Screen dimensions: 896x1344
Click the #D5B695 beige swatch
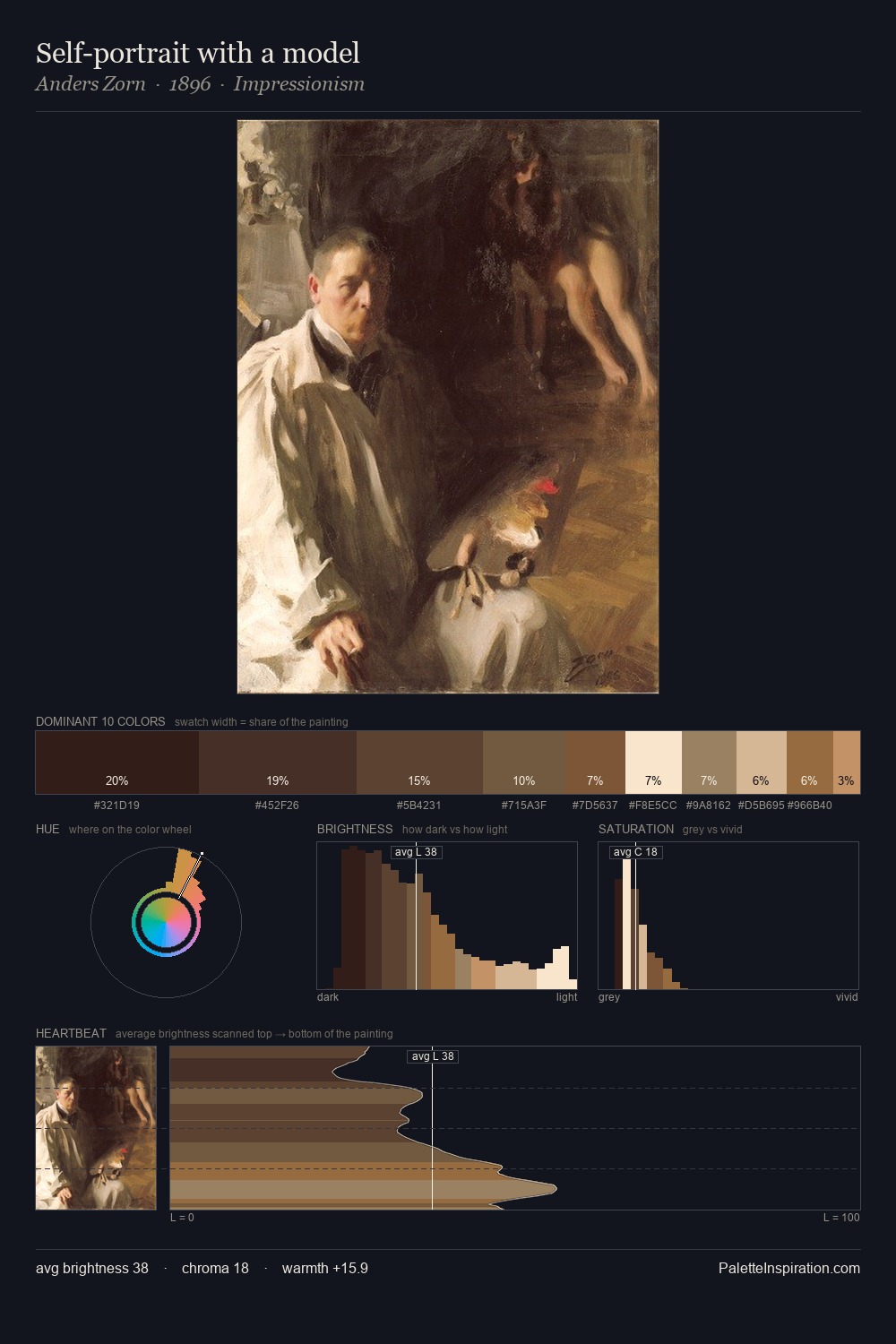761,762
